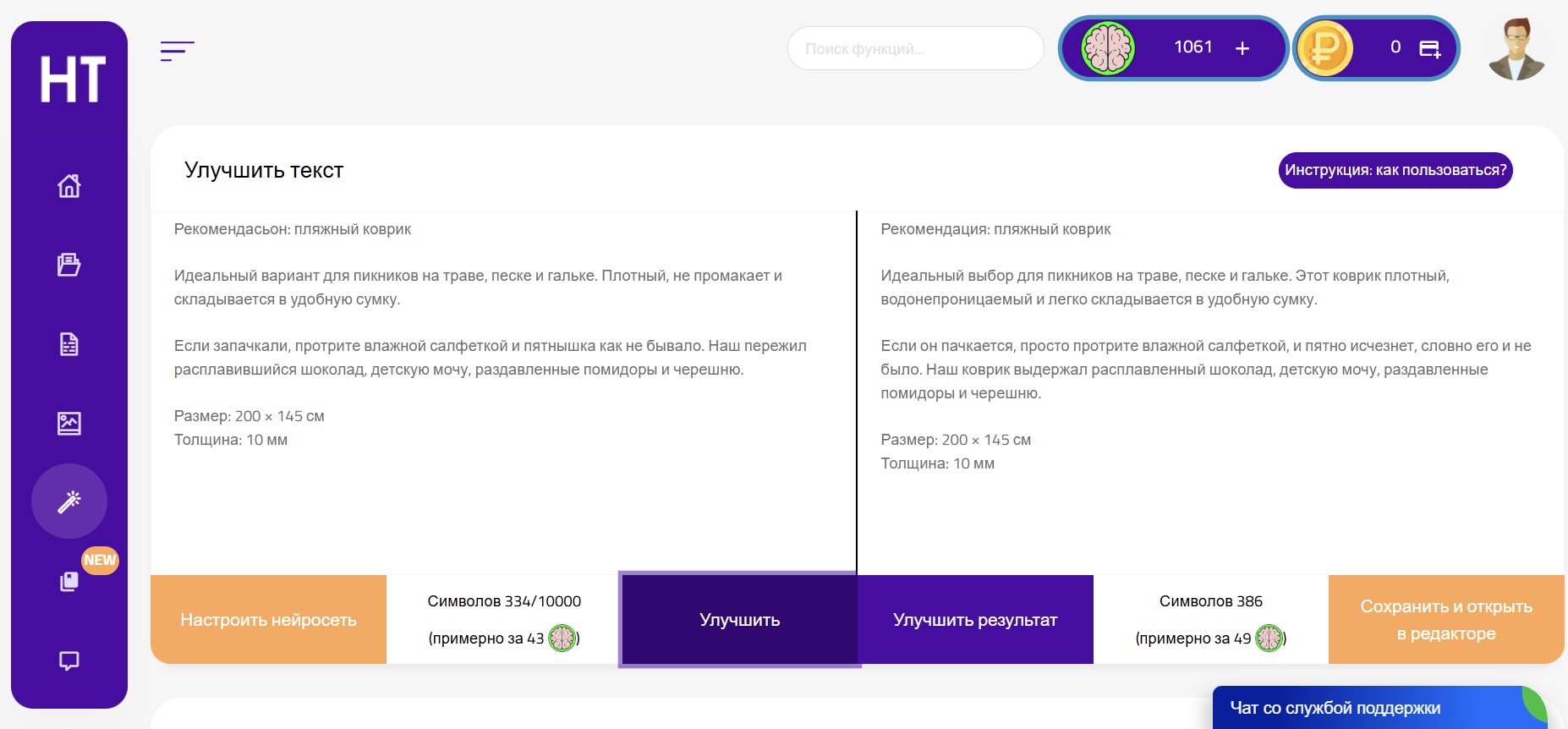Viewport: 1568px width, 729px height.
Task: Open the Home page icon
Action: pyautogui.click(x=69, y=185)
